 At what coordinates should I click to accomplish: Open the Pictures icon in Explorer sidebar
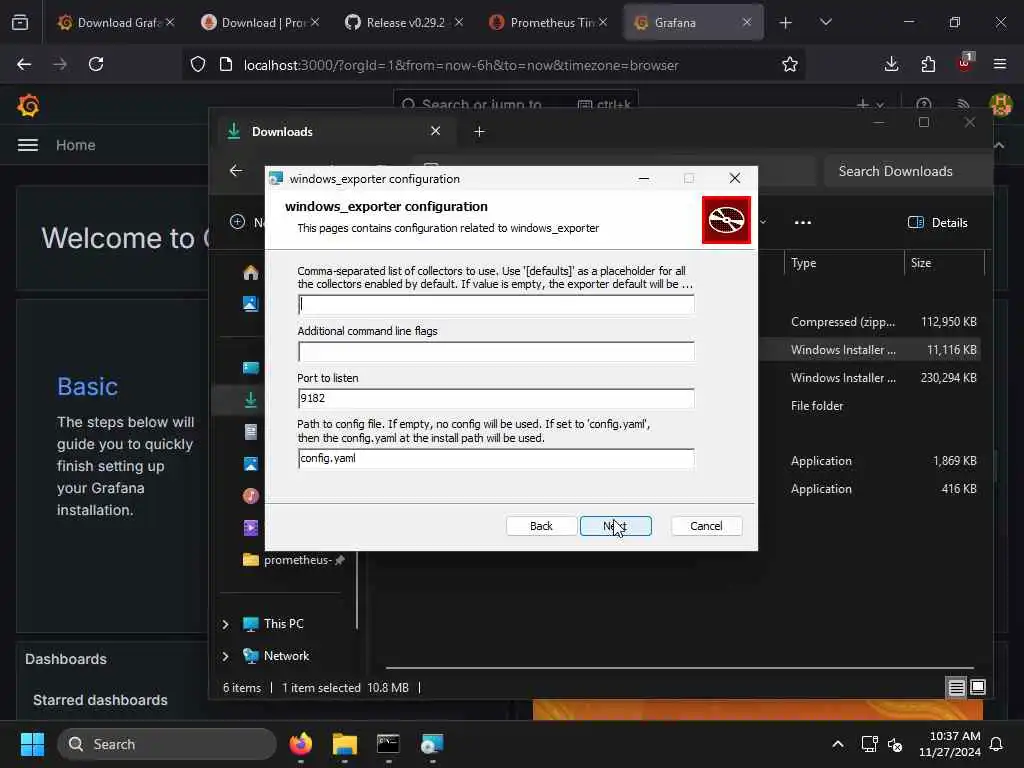pyautogui.click(x=251, y=464)
